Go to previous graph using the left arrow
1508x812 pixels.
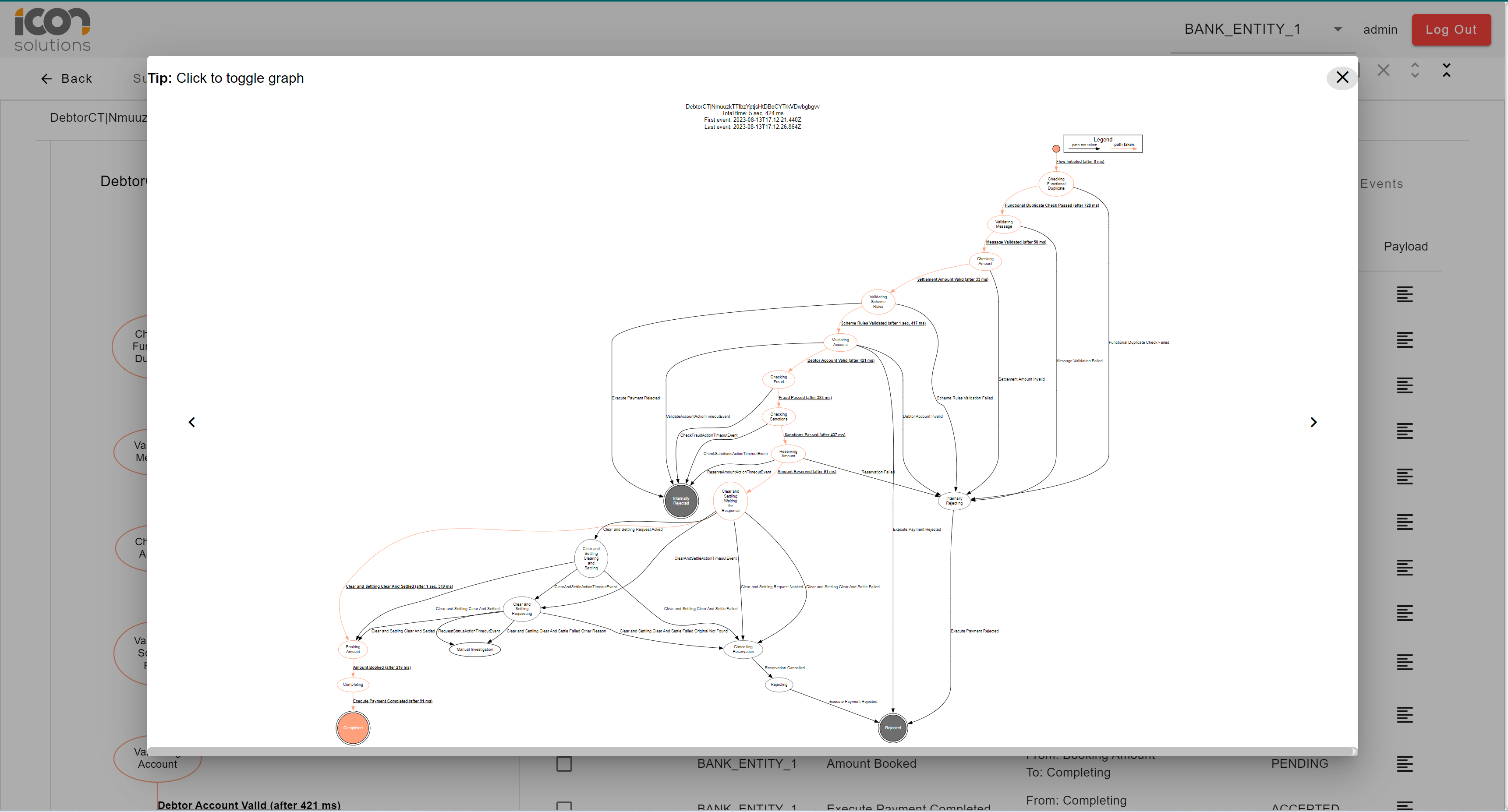pyautogui.click(x=191, y=421)
